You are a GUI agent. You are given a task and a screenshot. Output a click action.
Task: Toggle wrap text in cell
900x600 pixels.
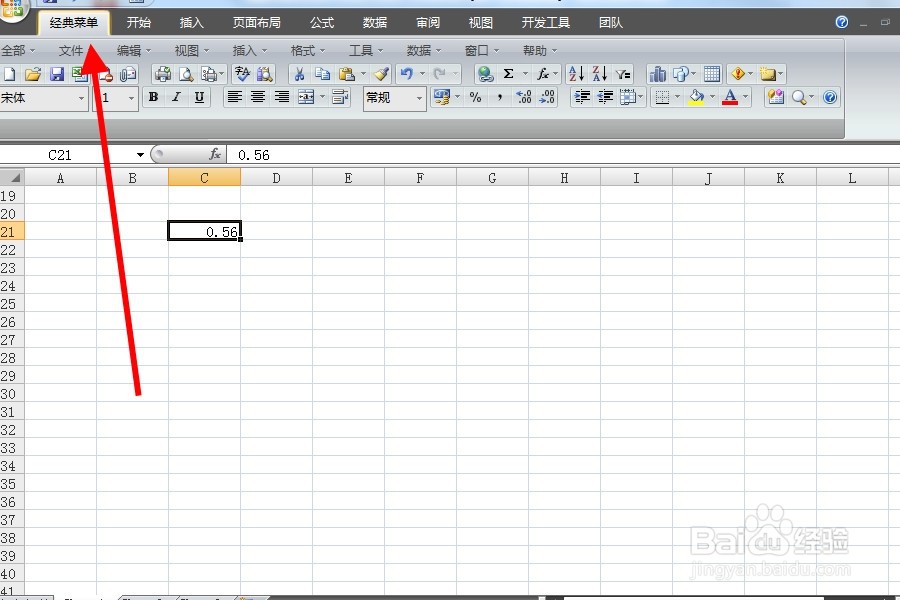pyautogui.click(x=340, y=98)
